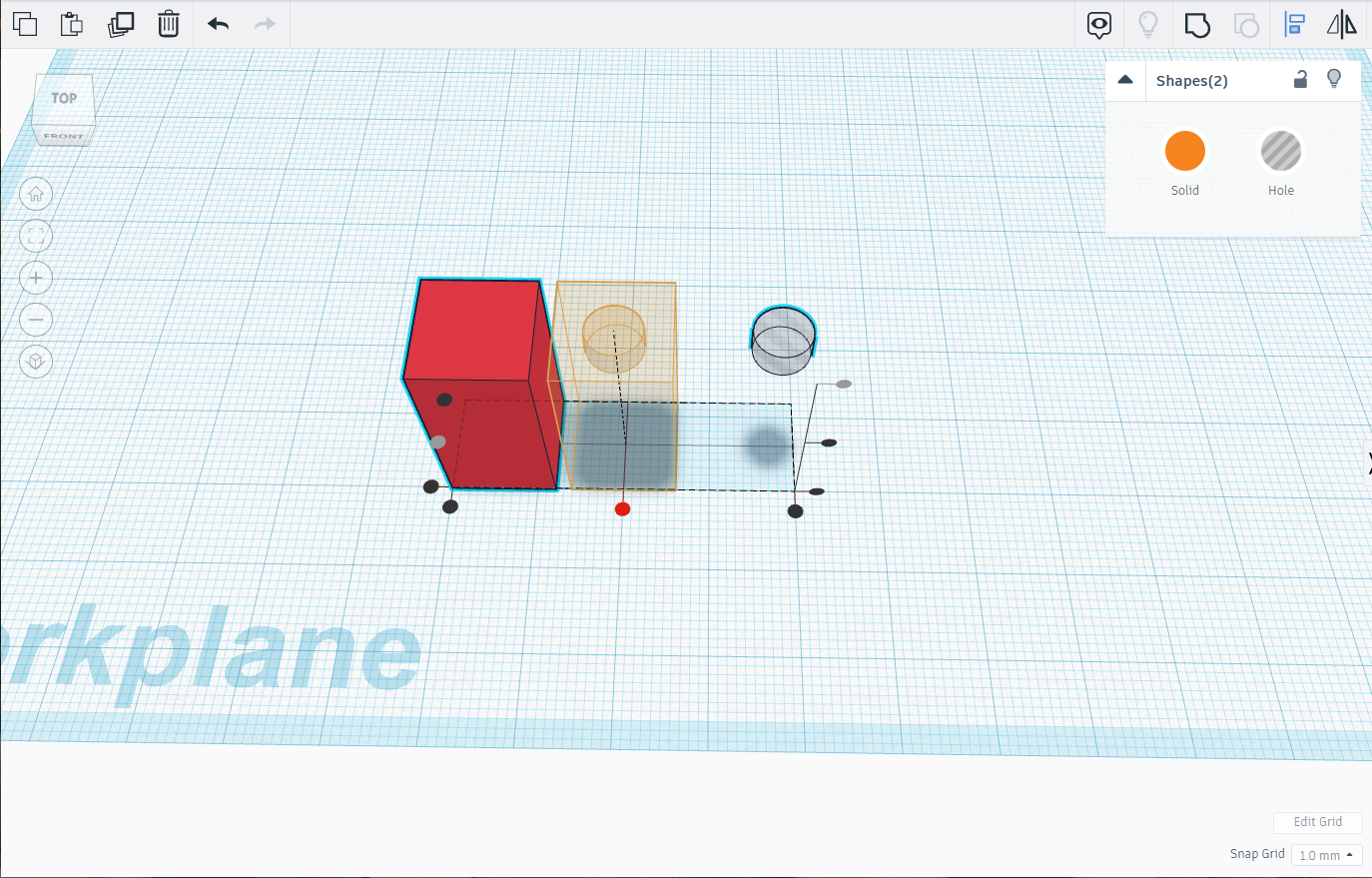Lock the selected shapes
This screenshot has height=878, width=1372.
[1300, 80]
